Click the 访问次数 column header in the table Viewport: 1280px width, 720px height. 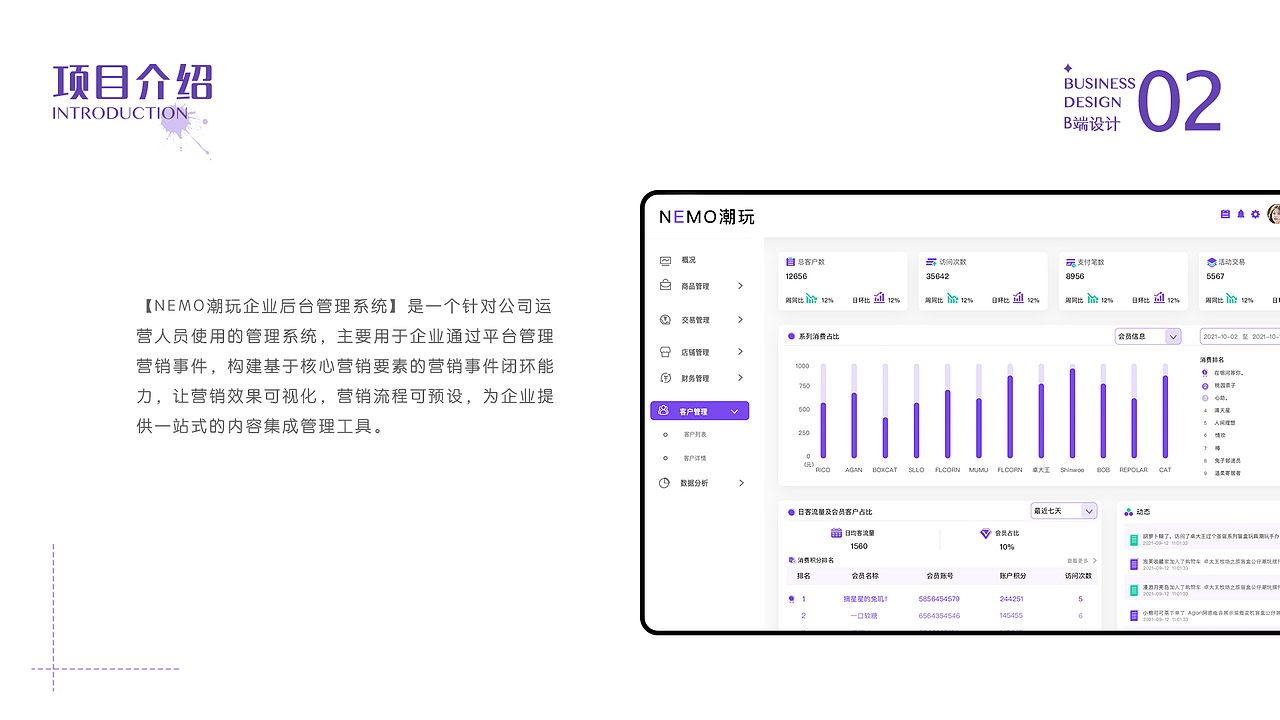coord(1079,576)
